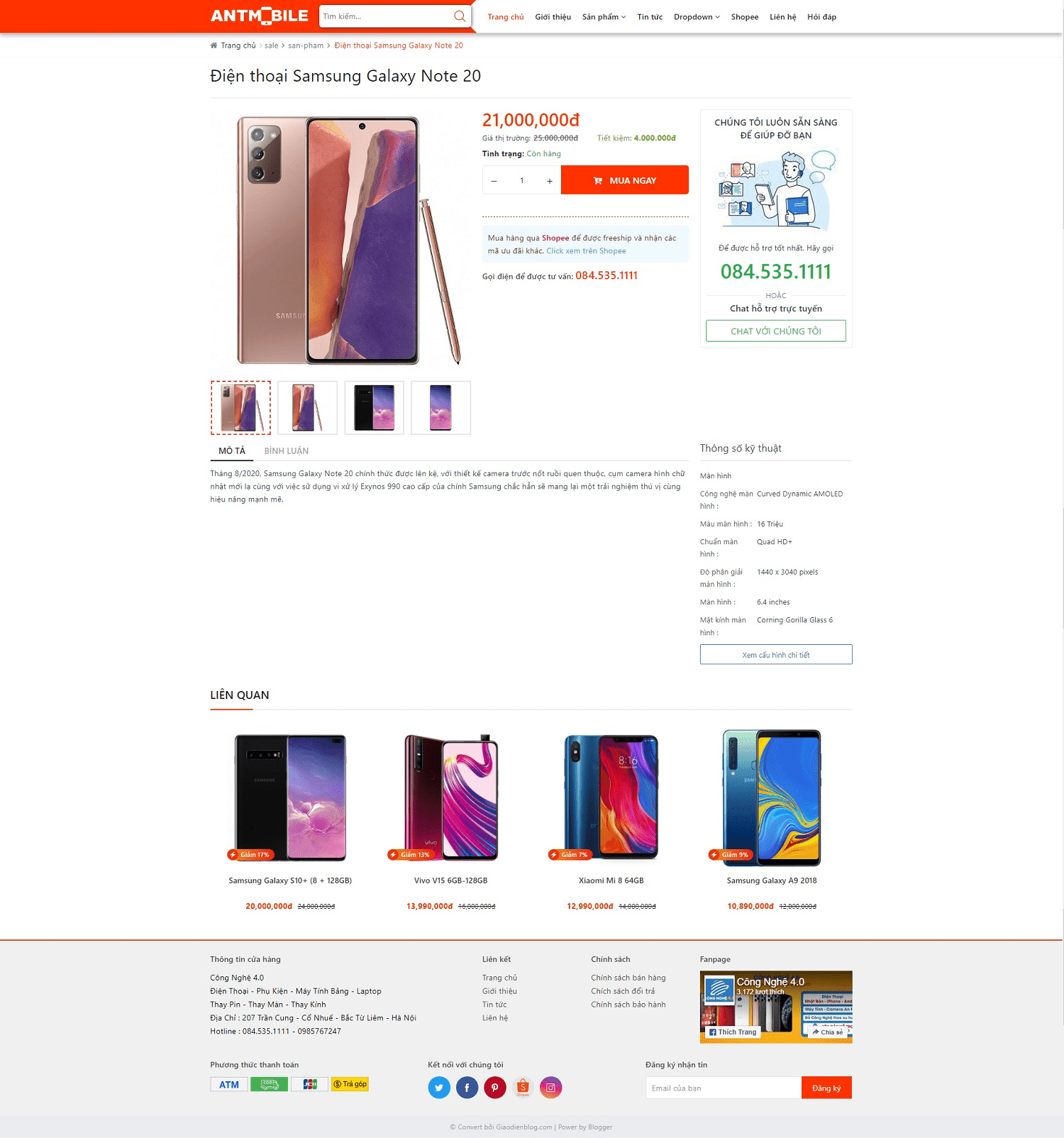Open the Vivo V15 6GB-128GB product

[451, 880]
